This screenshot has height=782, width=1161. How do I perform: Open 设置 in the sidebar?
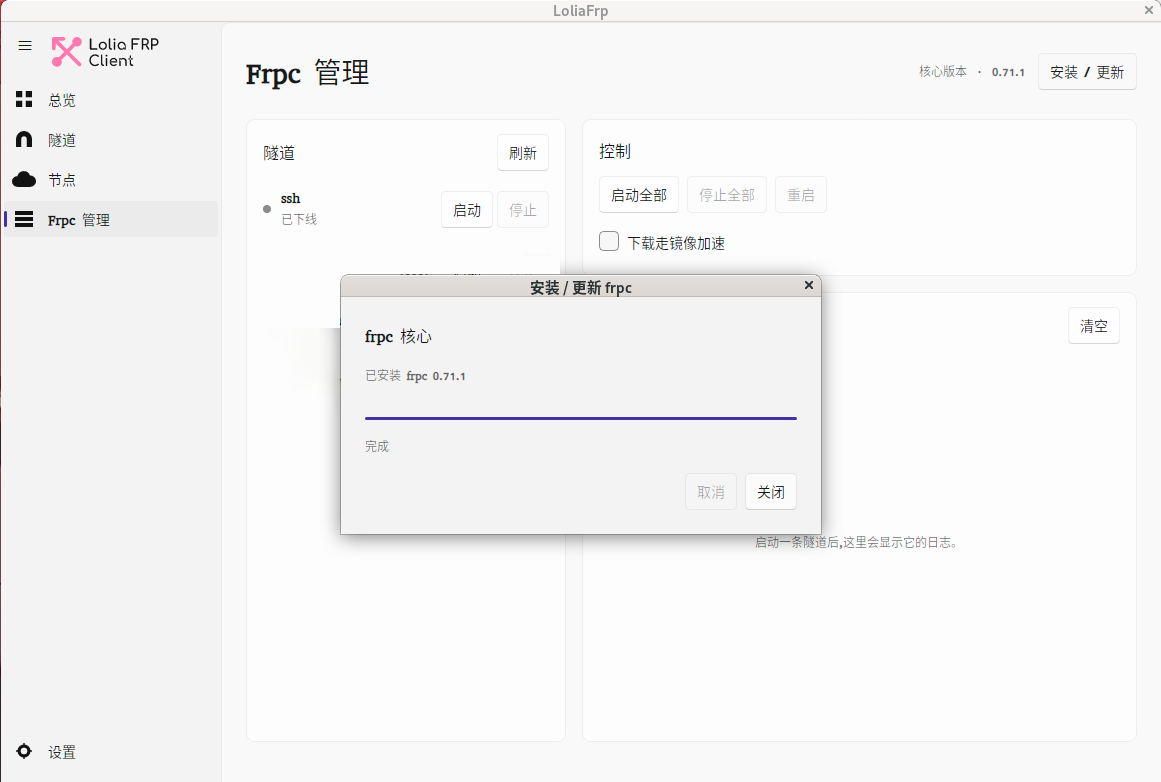pyautogui.click(x=111, y=752)
